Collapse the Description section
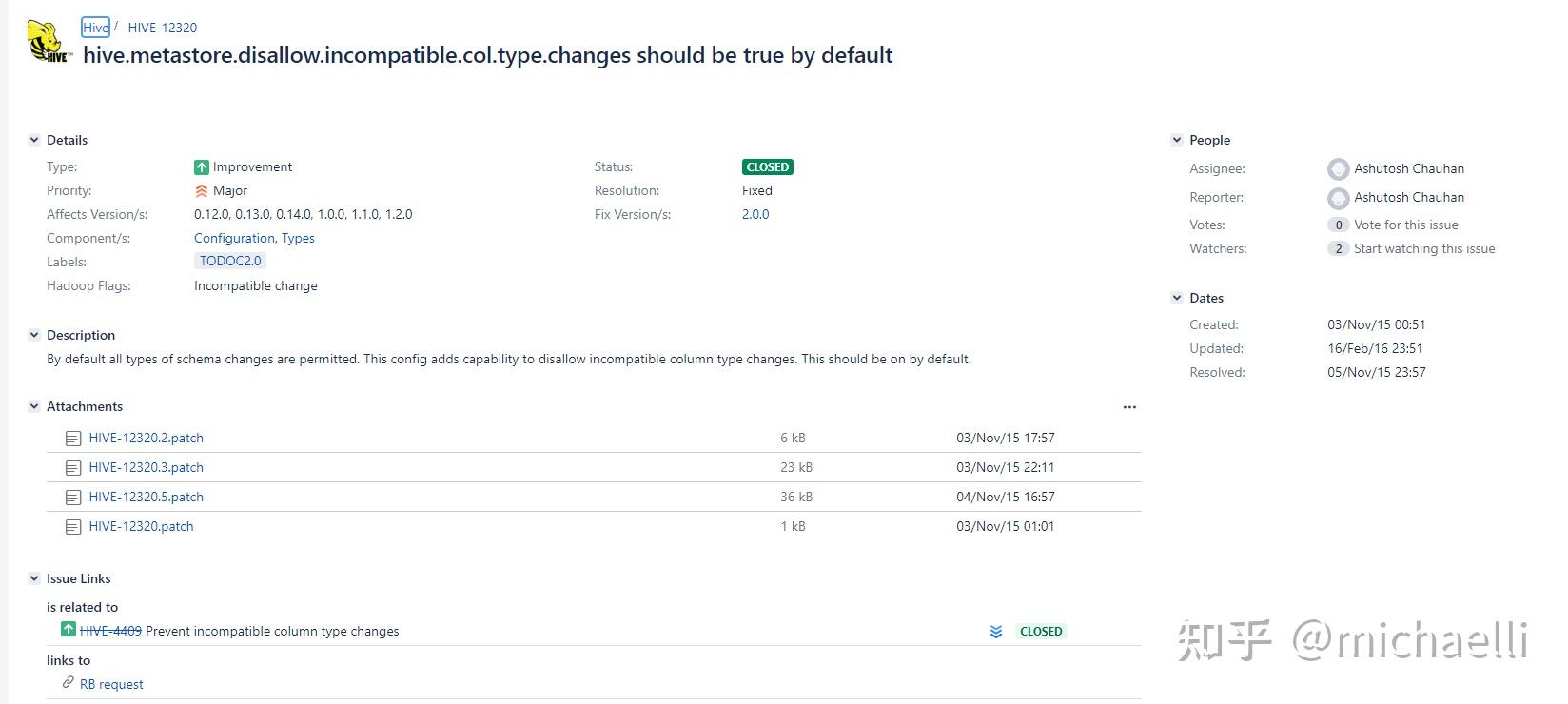 [x=34, y=335]
